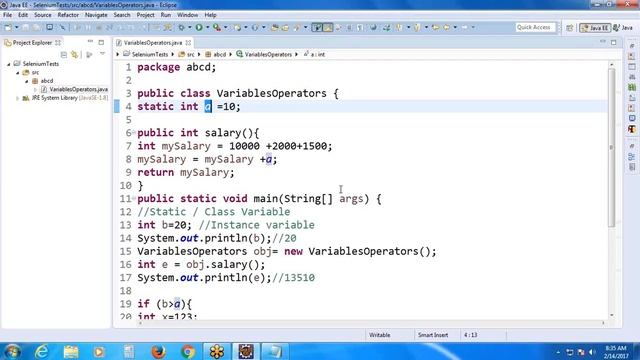The width and height of the screenshot is (640, 360).
Task: Open the Edit menu
Action: pos(23,15)
